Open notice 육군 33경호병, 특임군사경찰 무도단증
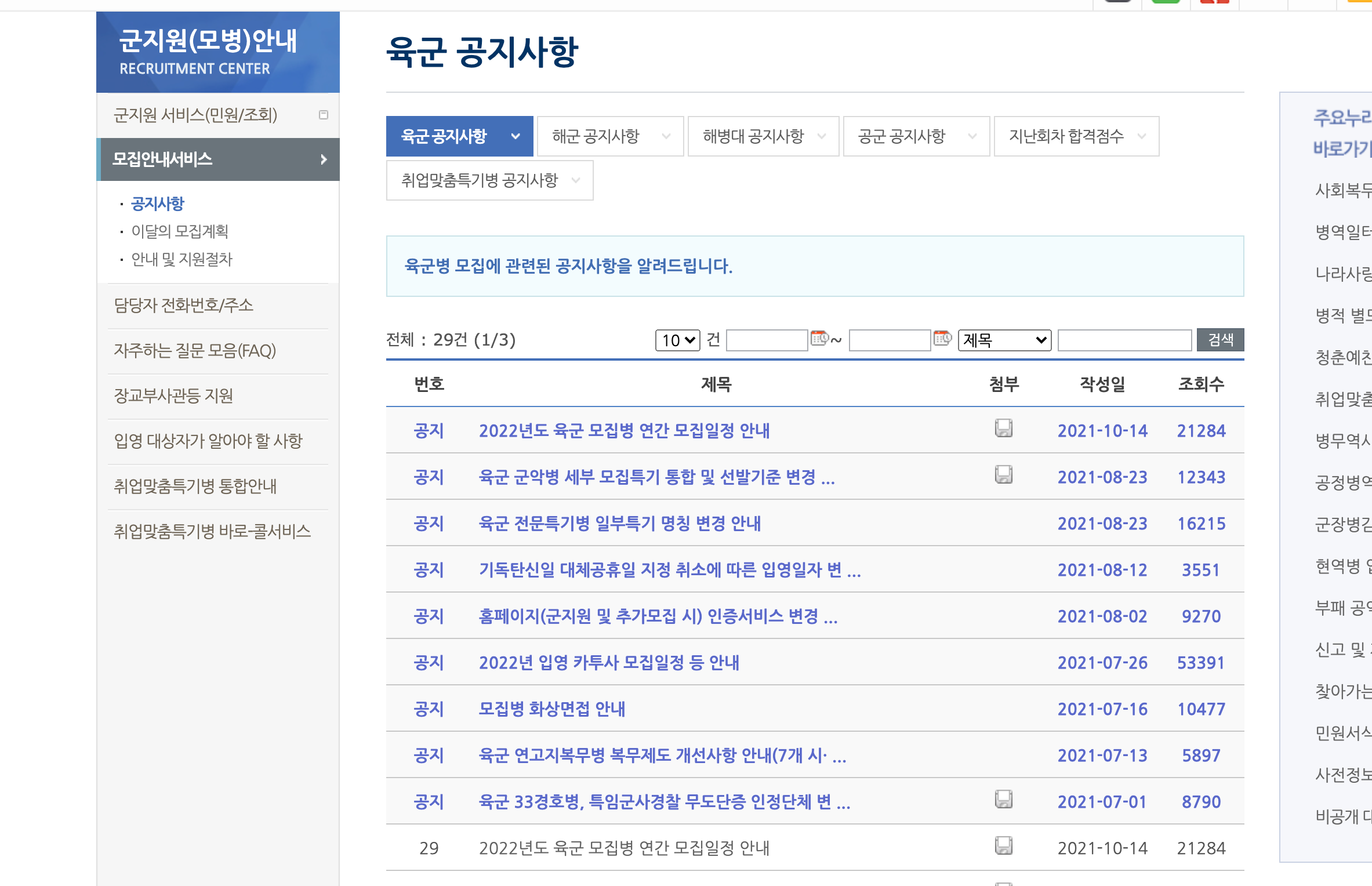 pyautogui.click(x=665, y=802)
